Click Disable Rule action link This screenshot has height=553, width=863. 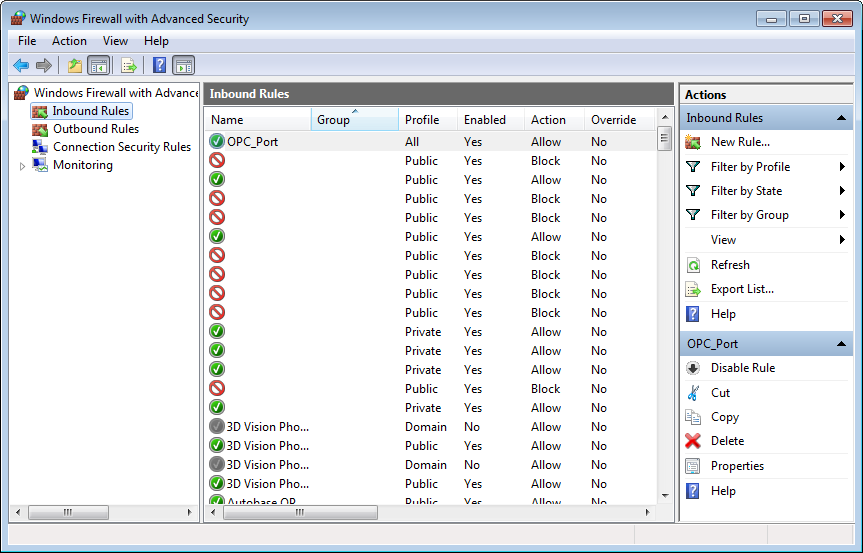743,368
